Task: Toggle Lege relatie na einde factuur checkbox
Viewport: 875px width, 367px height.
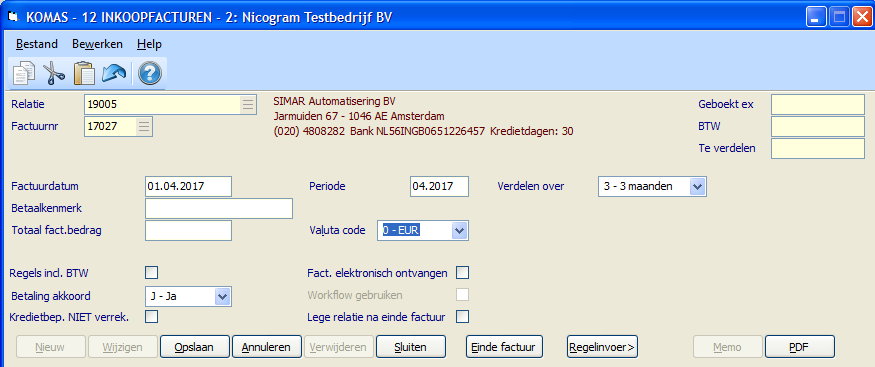Action: (x=463, y=317)
